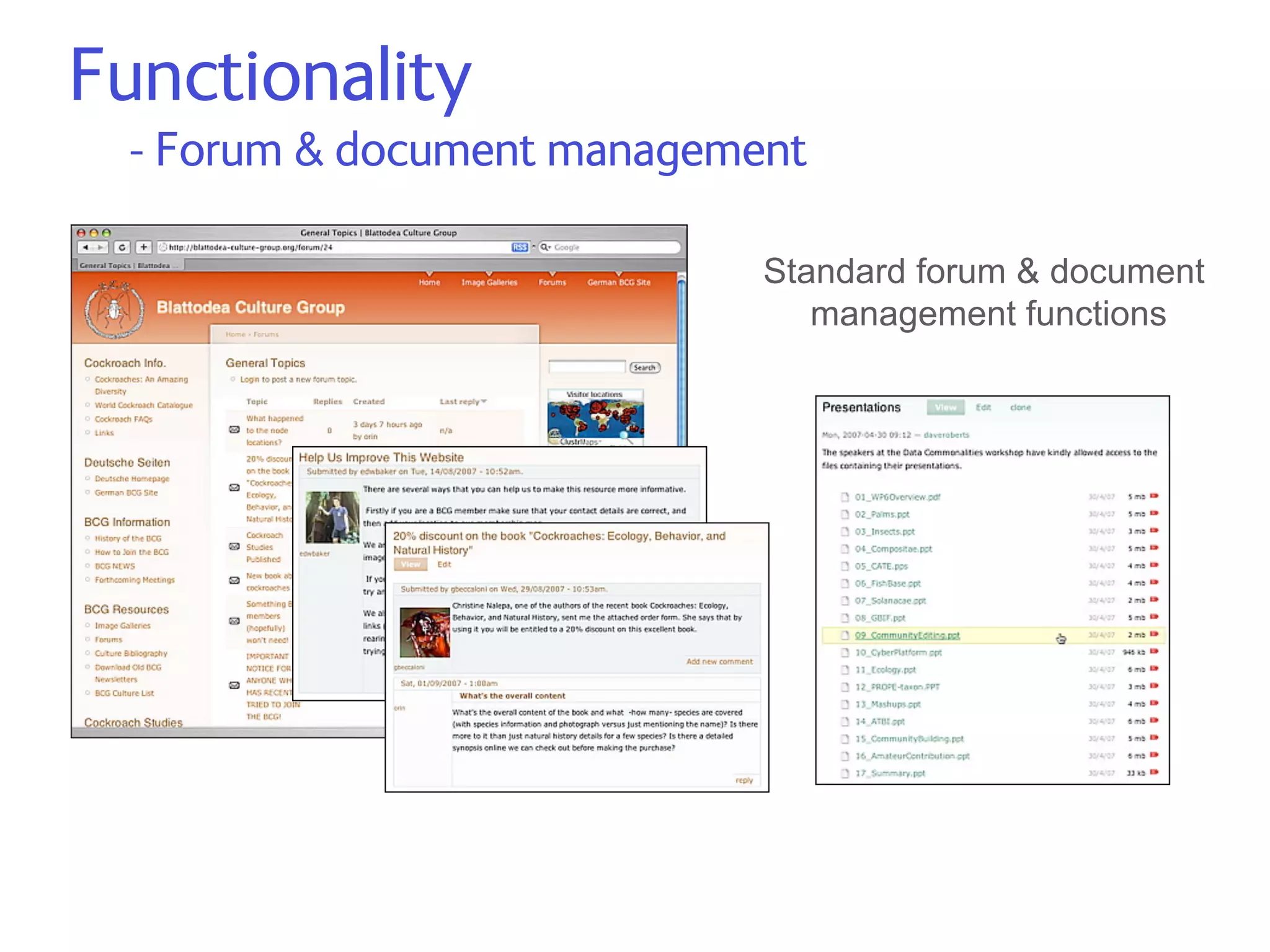Click the site search text field

[587, 367]
